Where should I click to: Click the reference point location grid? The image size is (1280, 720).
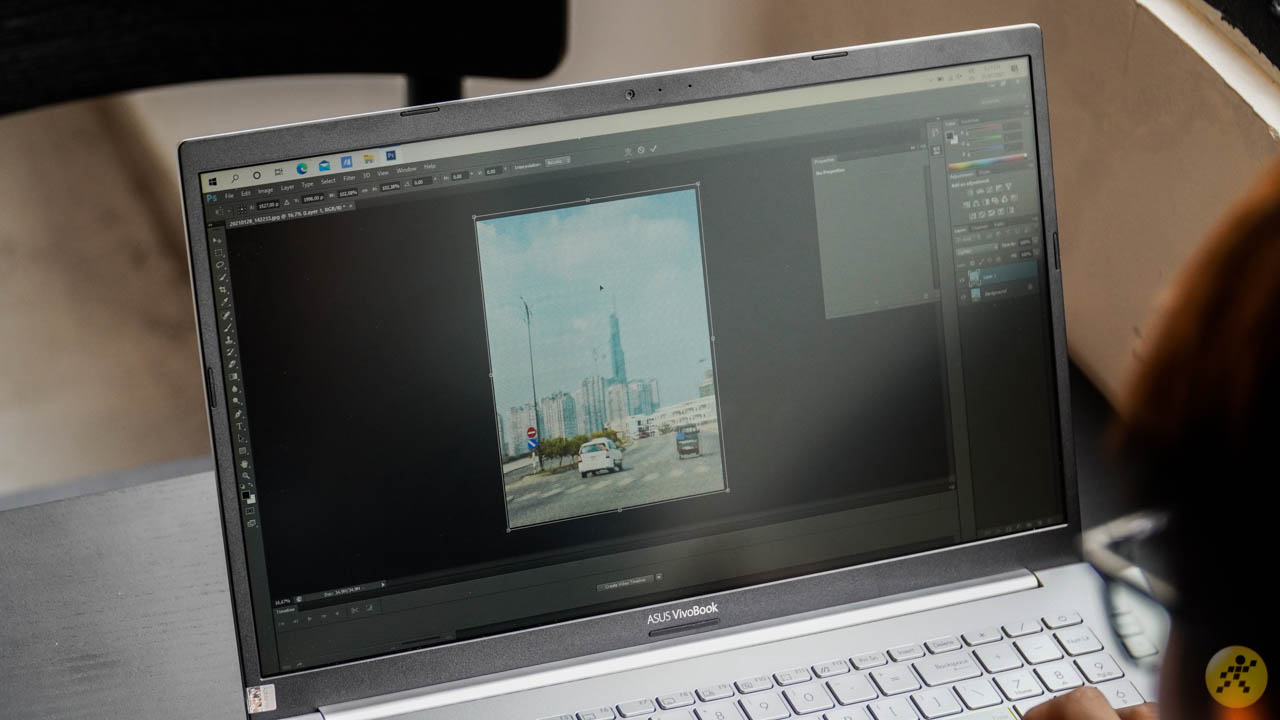242,208
